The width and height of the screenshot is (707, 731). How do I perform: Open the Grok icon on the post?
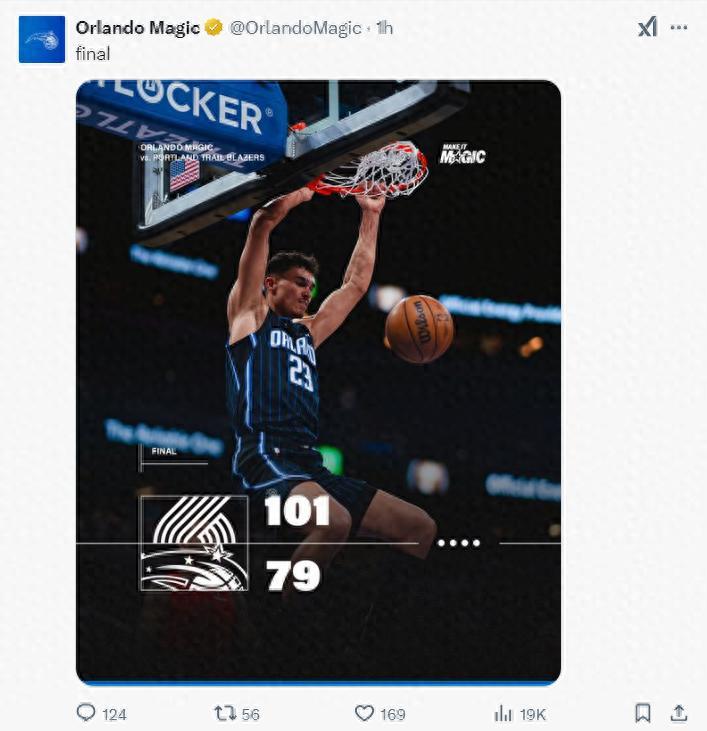648,28
